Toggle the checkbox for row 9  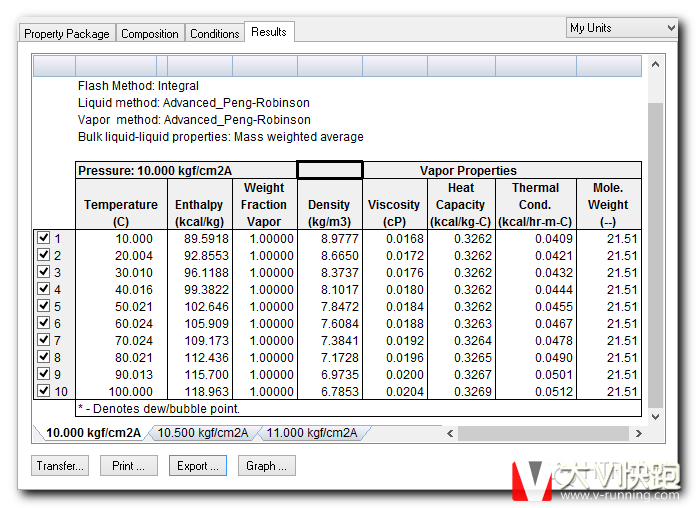[44, 373]
